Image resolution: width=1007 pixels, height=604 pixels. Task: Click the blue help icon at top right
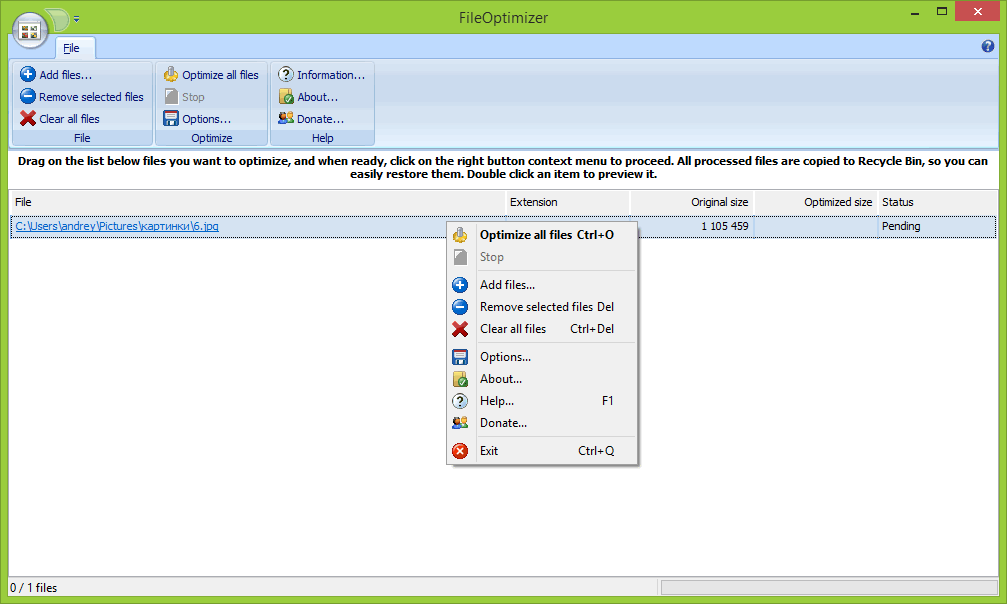[x=988, y=47]
